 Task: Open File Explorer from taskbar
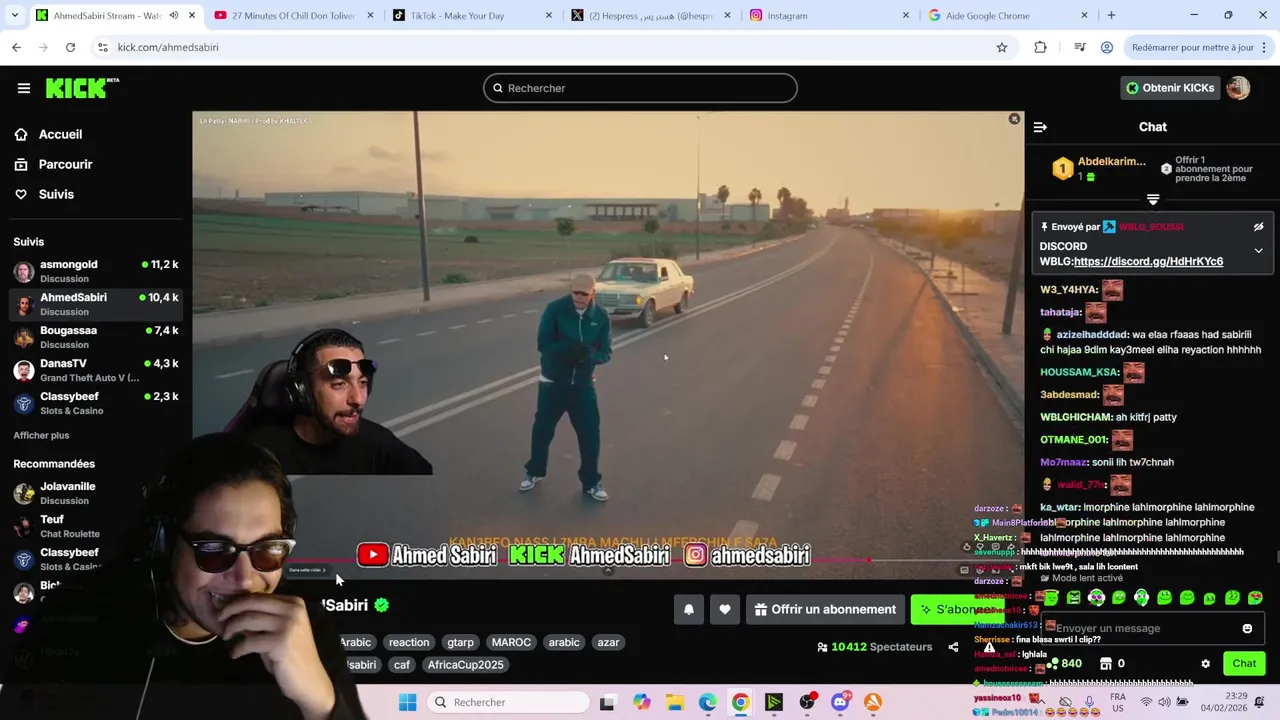[675, 702]
